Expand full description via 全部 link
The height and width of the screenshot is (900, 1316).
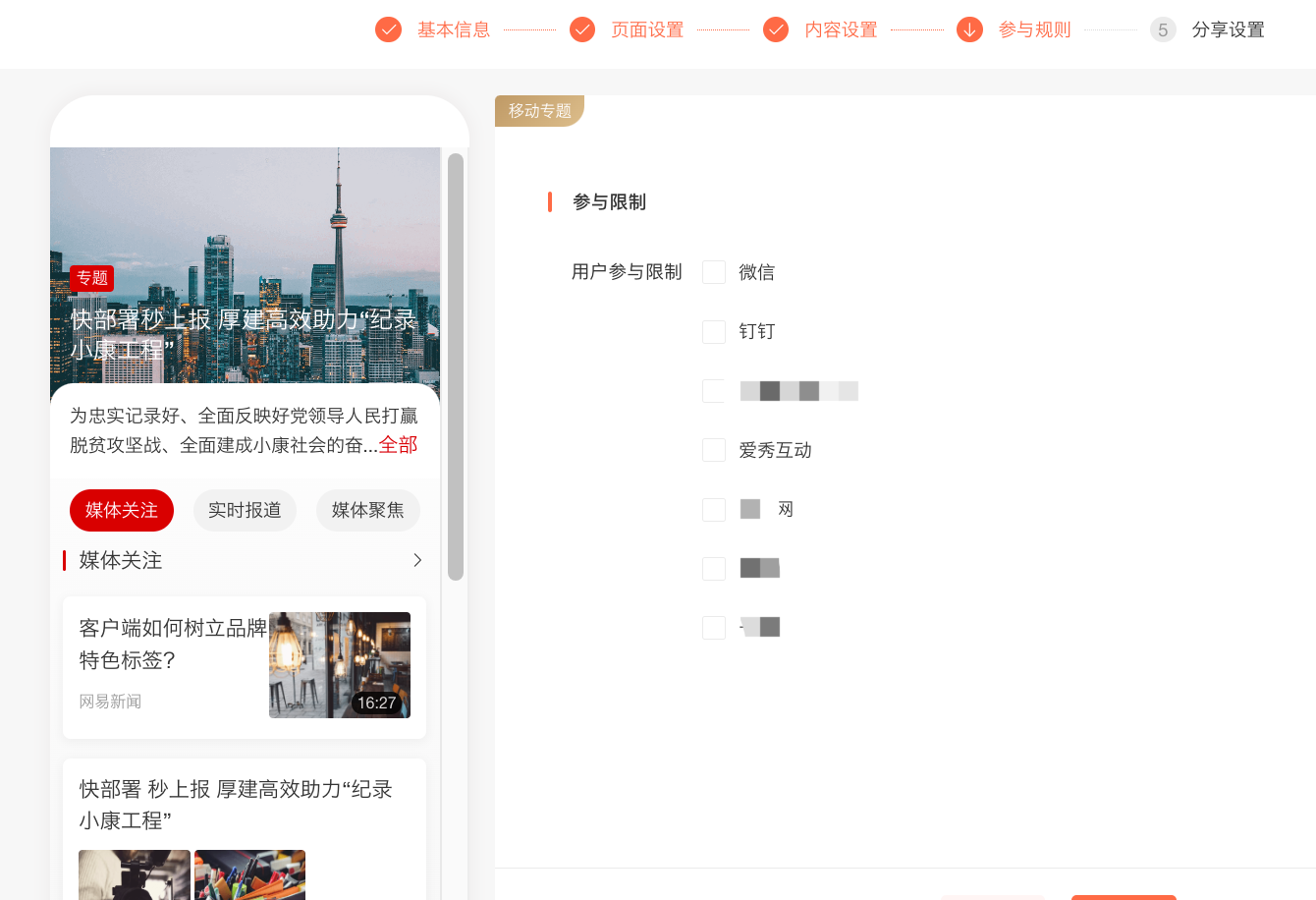[x=398, y=445]
